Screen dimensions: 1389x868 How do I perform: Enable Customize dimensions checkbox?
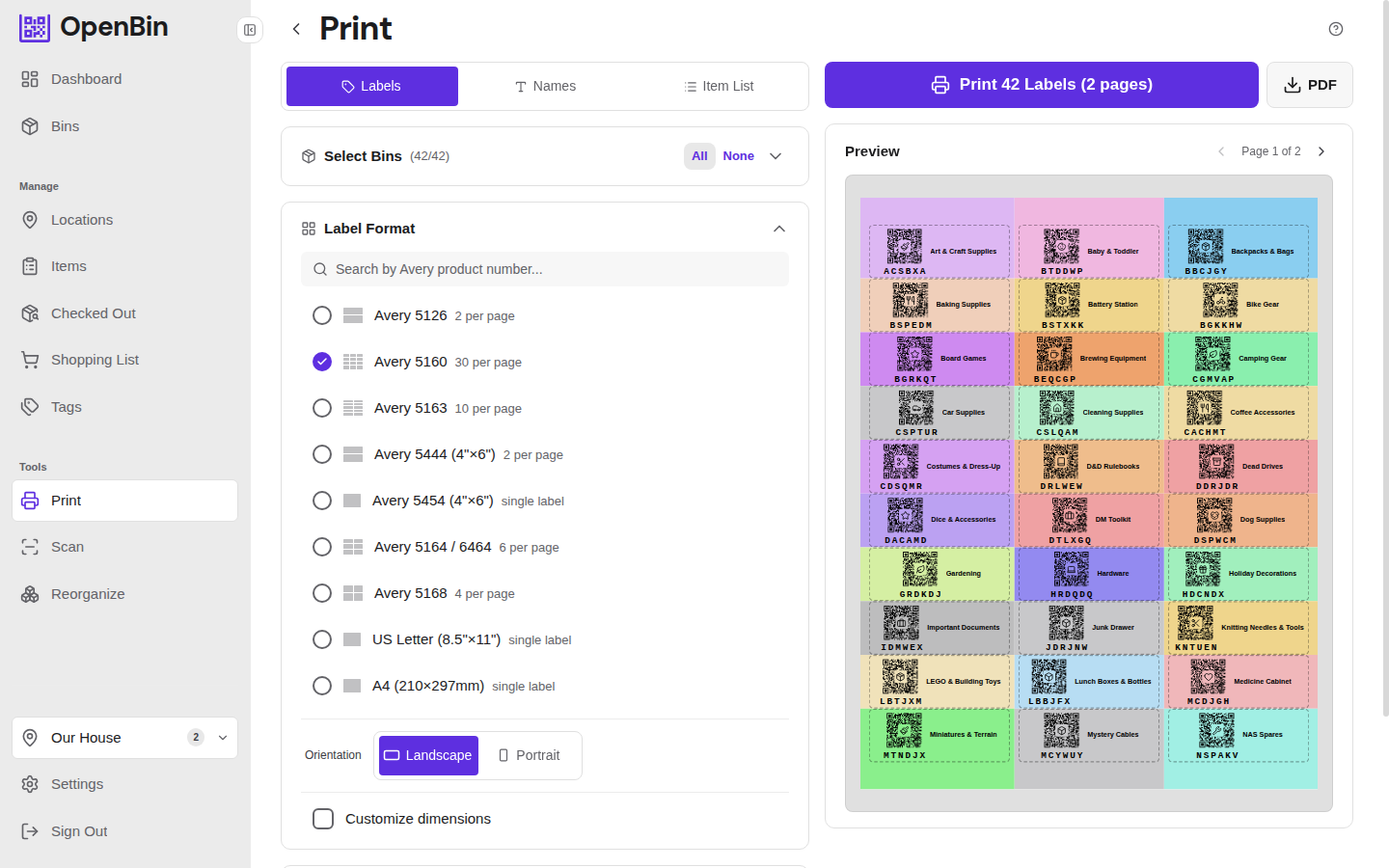pos(323,819)
